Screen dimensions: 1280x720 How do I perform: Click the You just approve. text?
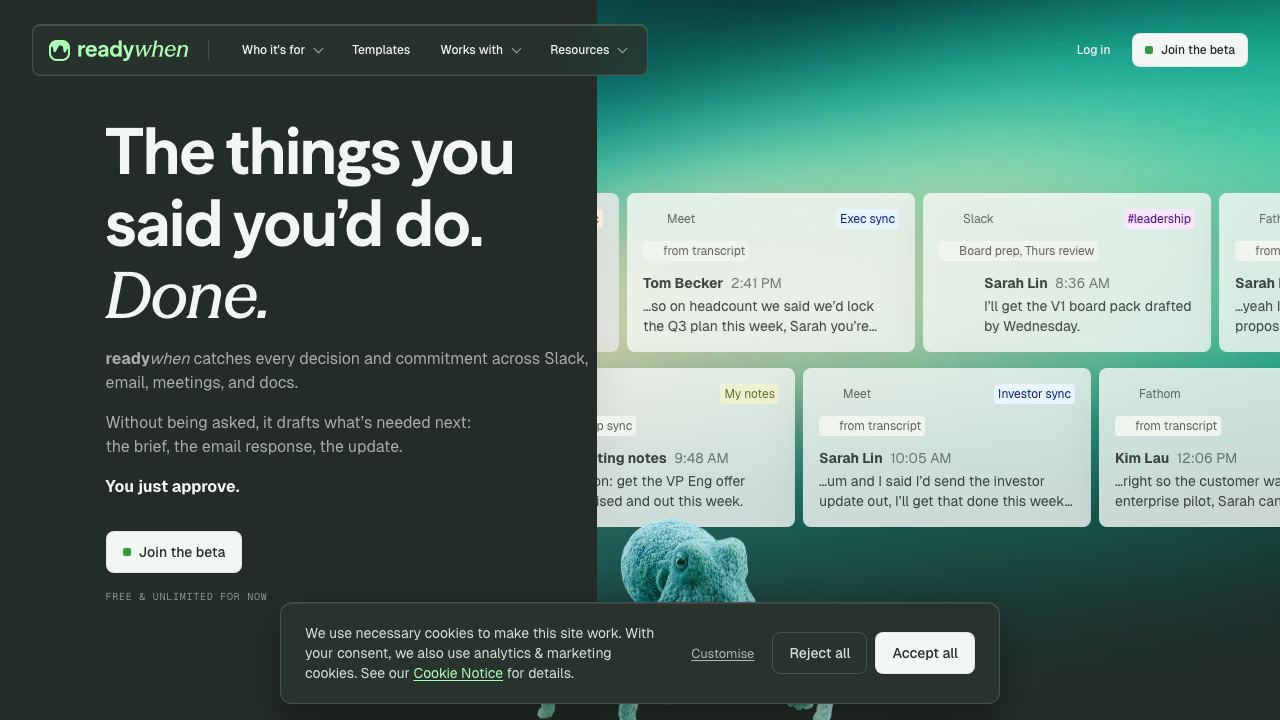[x=173, y=487]
